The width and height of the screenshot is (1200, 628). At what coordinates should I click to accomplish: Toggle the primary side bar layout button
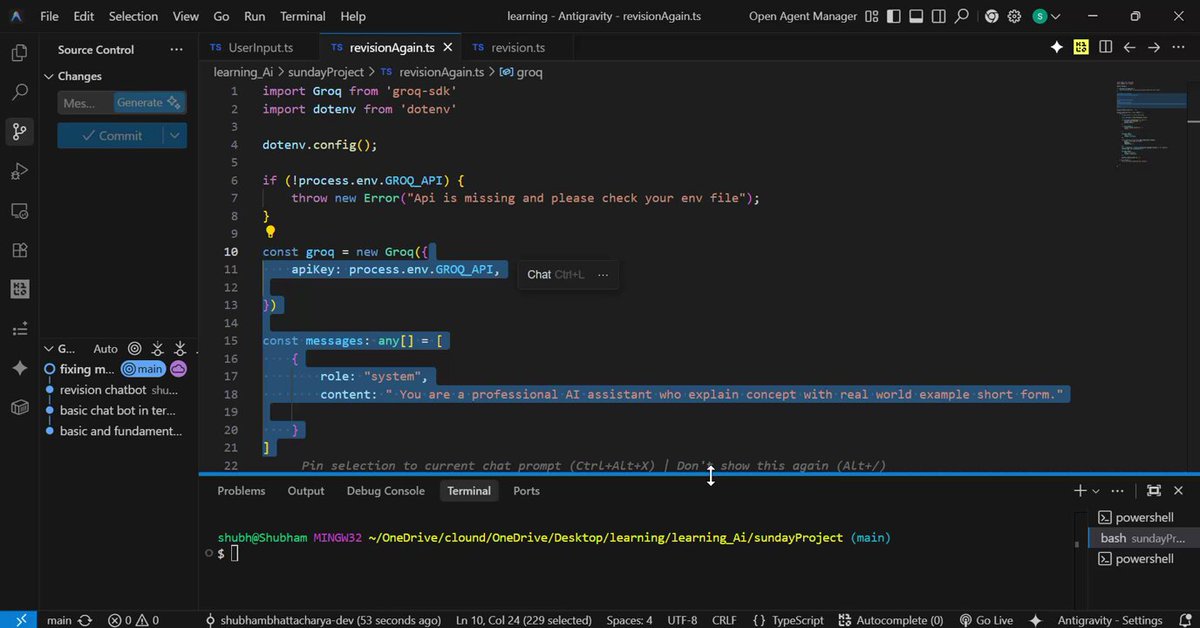click(896, 16)
